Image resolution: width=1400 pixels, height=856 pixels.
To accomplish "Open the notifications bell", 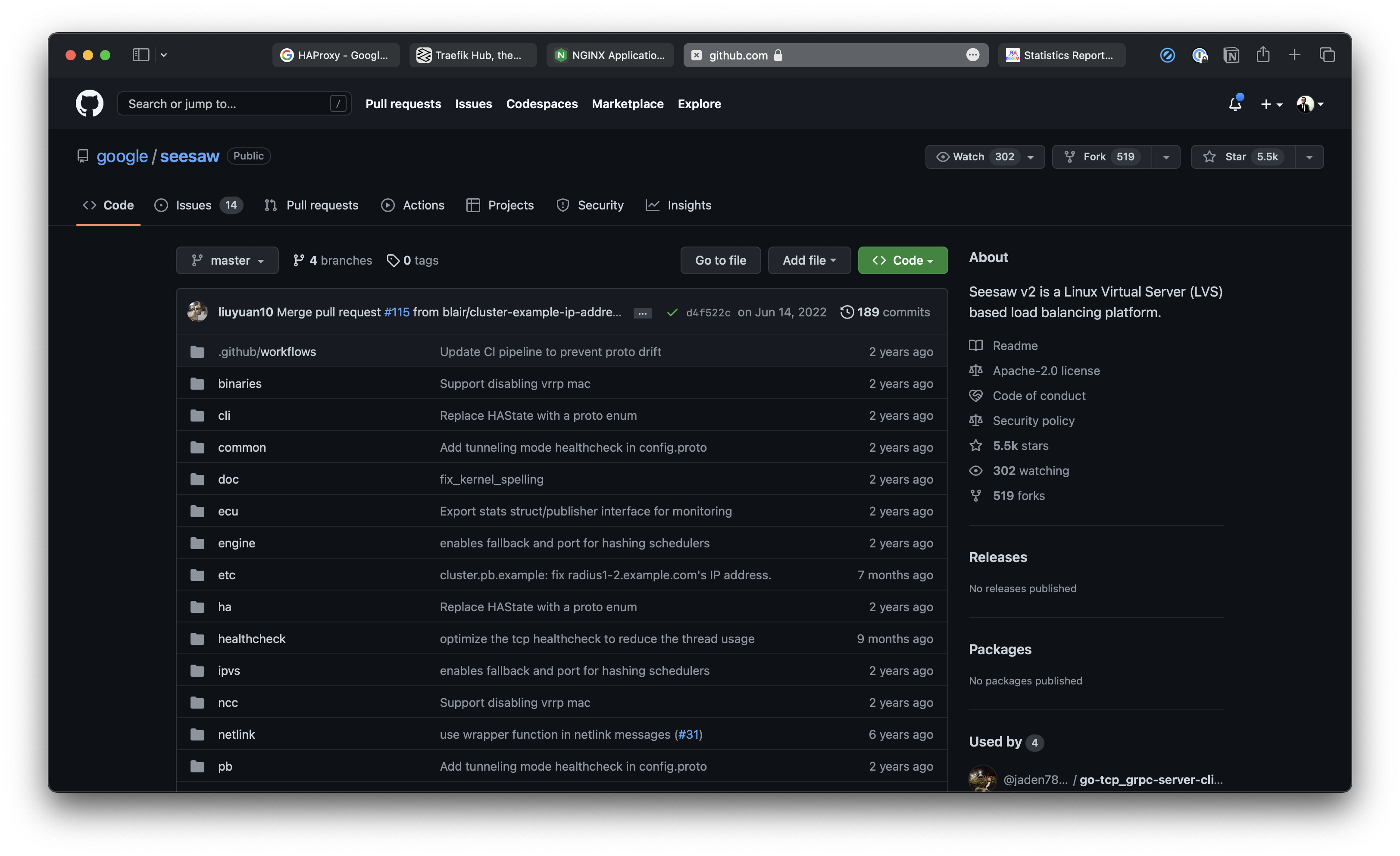I will pos(1234,104).
